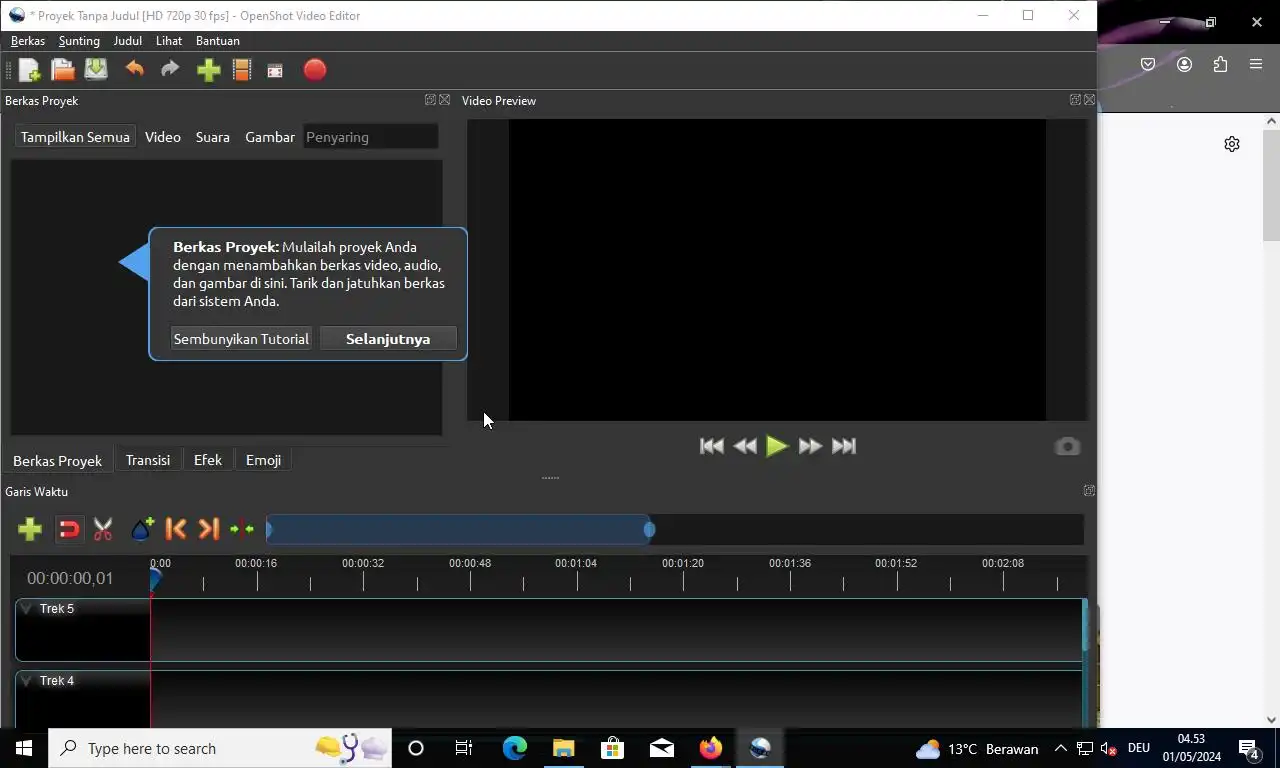
Task: Open the Berkas menu
Action: pos(28,41)
